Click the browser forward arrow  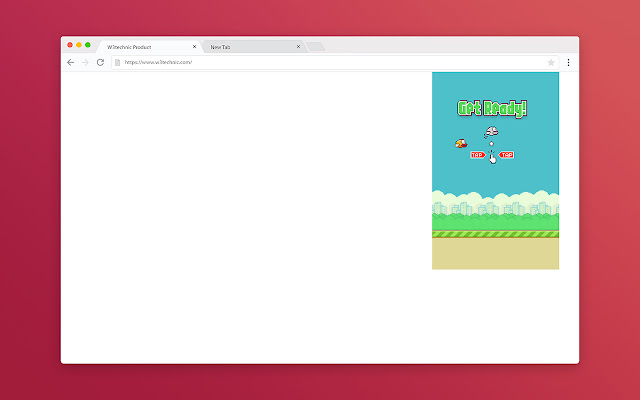pyautogui.click(x=85, y=62)
